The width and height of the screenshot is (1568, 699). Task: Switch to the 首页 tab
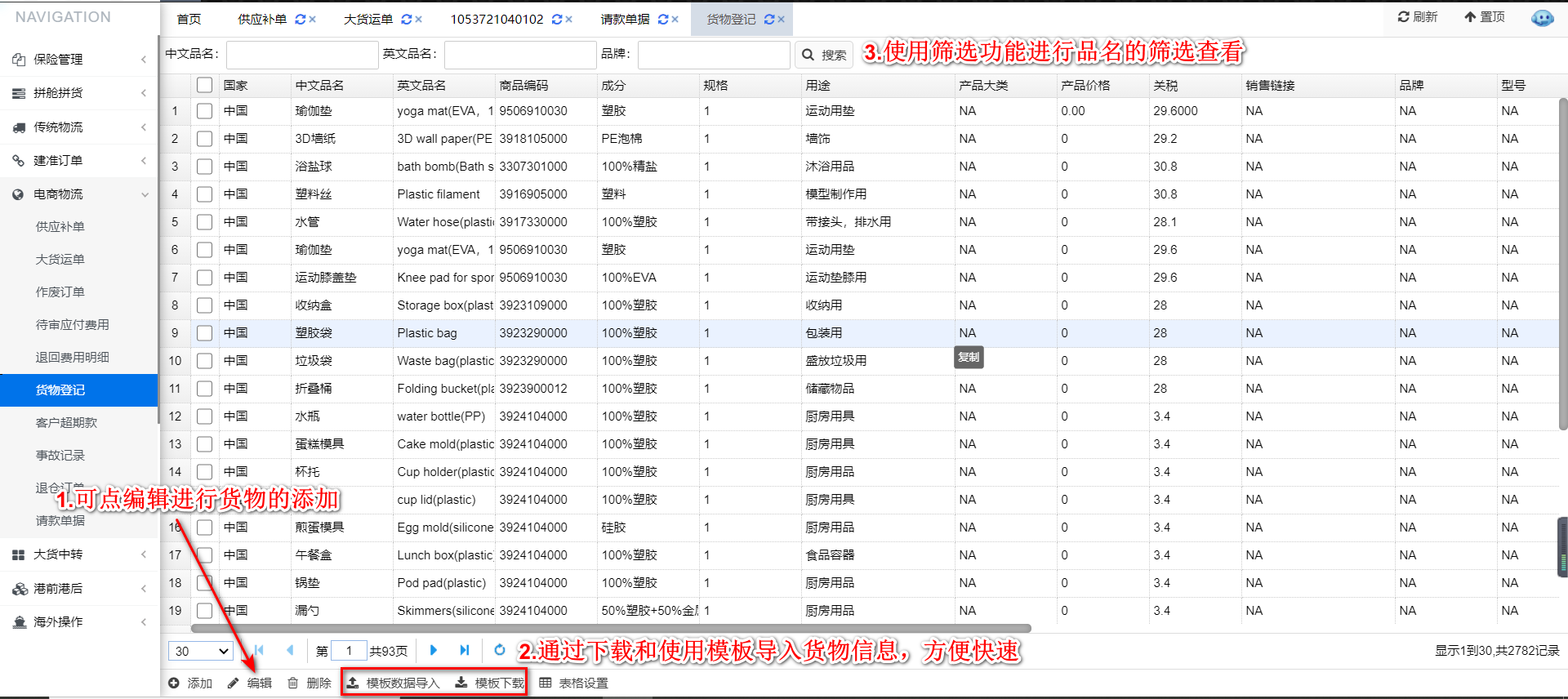click(189, 19)
